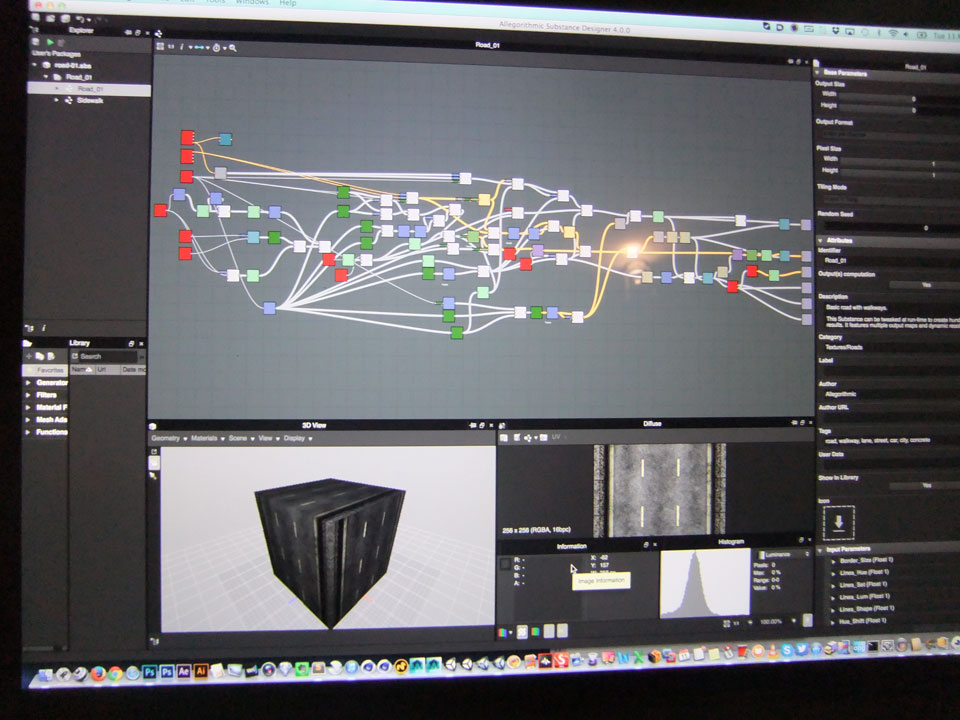The image size is (960, 720).
Task: Expand the Sidewalk graph tree item
Action: (55, 101)
